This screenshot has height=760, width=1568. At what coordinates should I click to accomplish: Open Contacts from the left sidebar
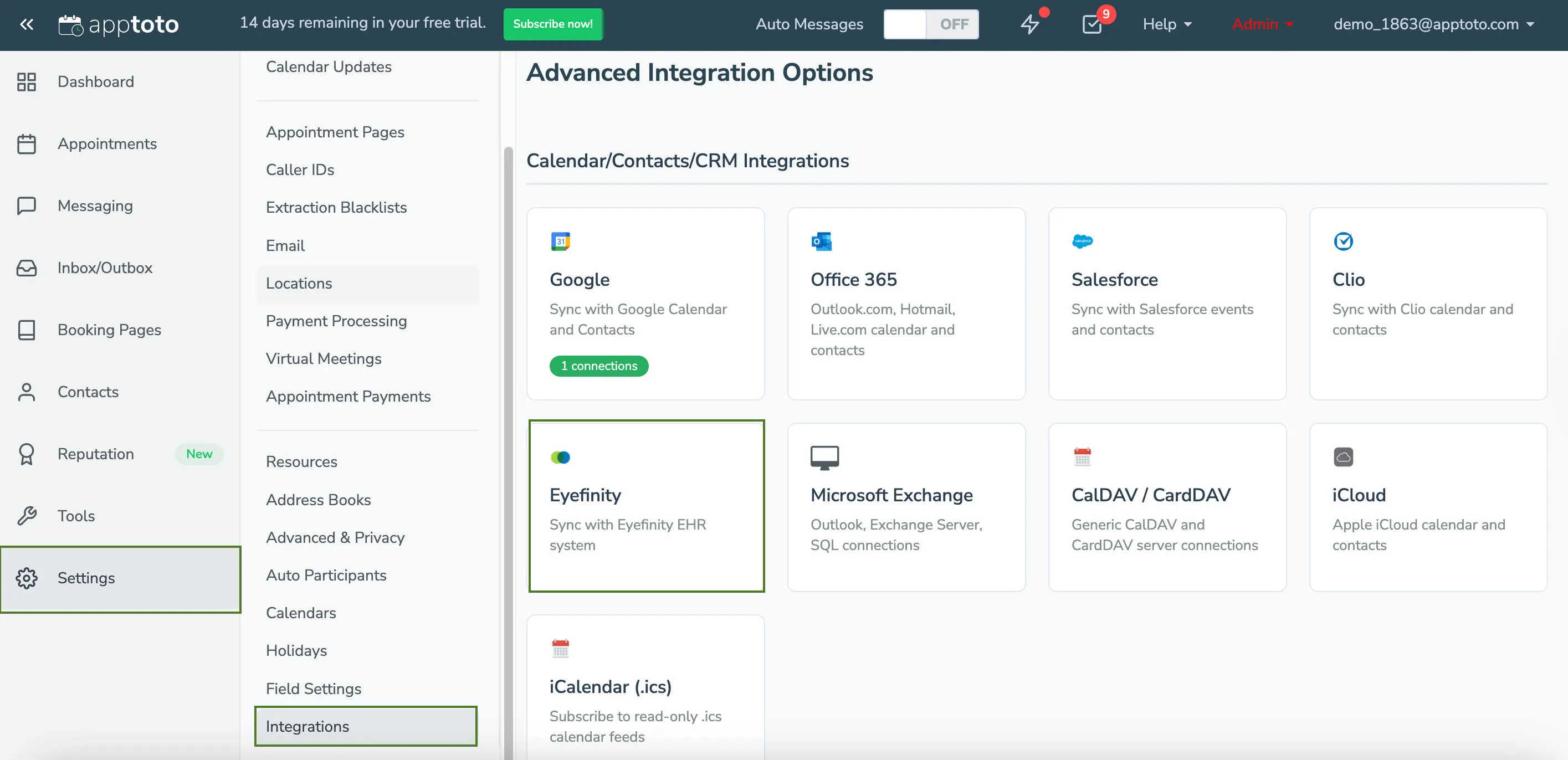point(88,392)
